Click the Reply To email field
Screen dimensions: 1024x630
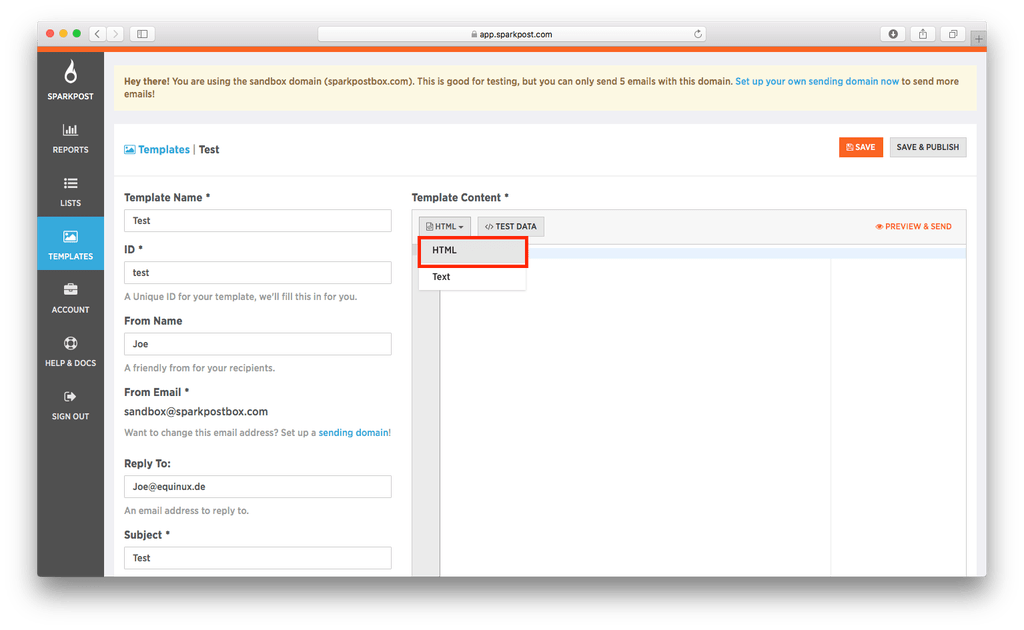click(x=257, y=487)
